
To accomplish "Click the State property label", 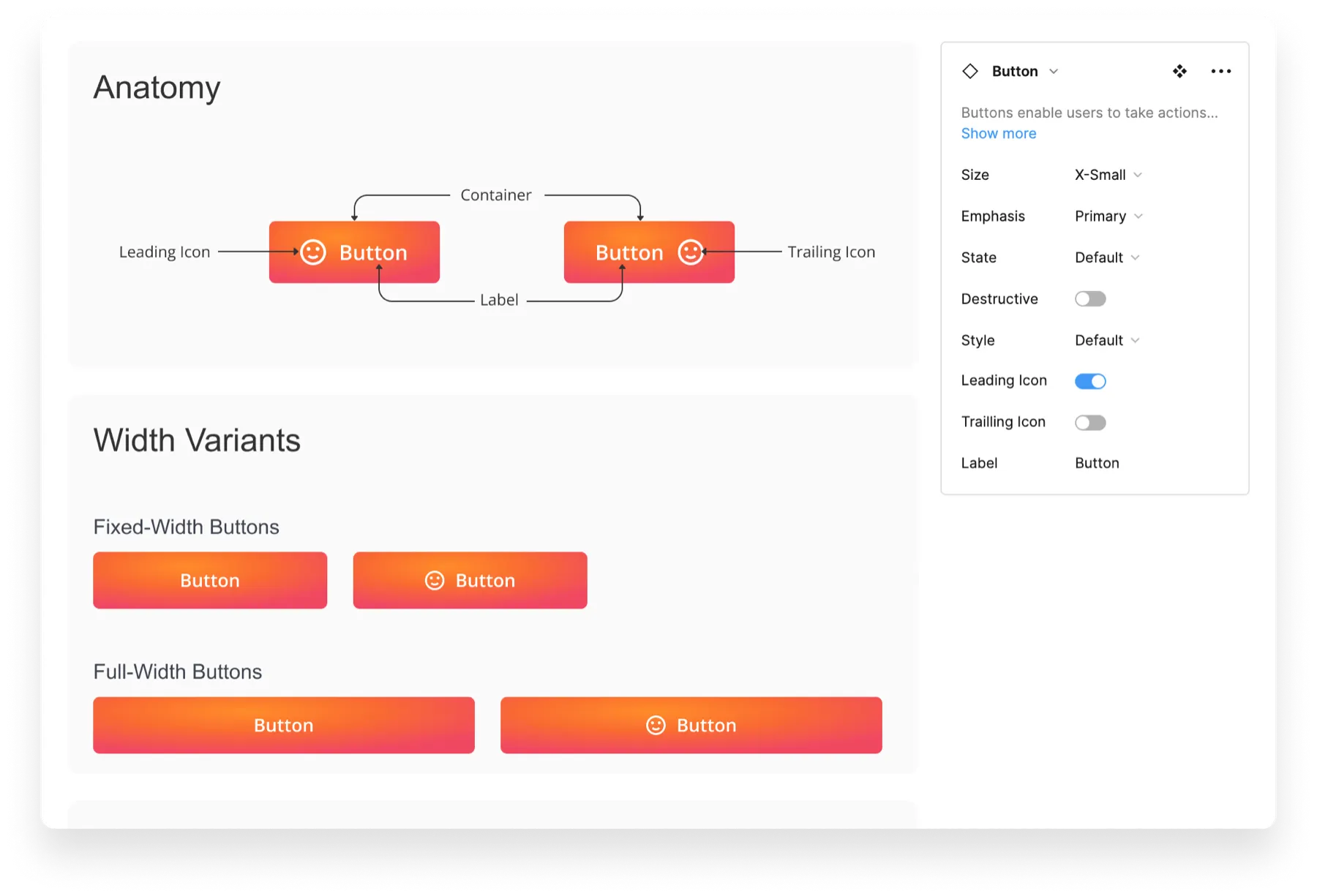I will [x=979, y=257].
